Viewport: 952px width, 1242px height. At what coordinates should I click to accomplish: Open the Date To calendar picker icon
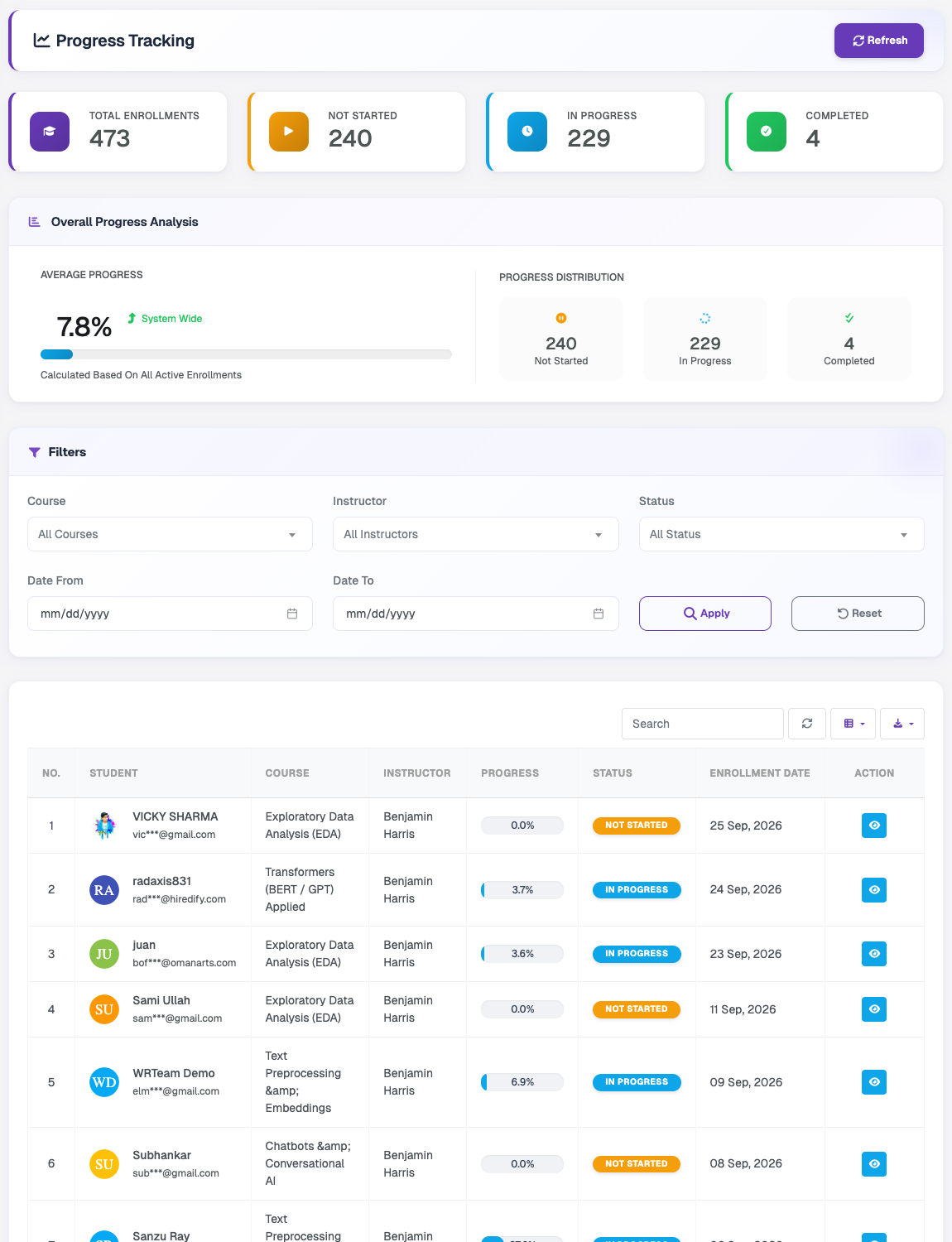[x=599, y=614]
